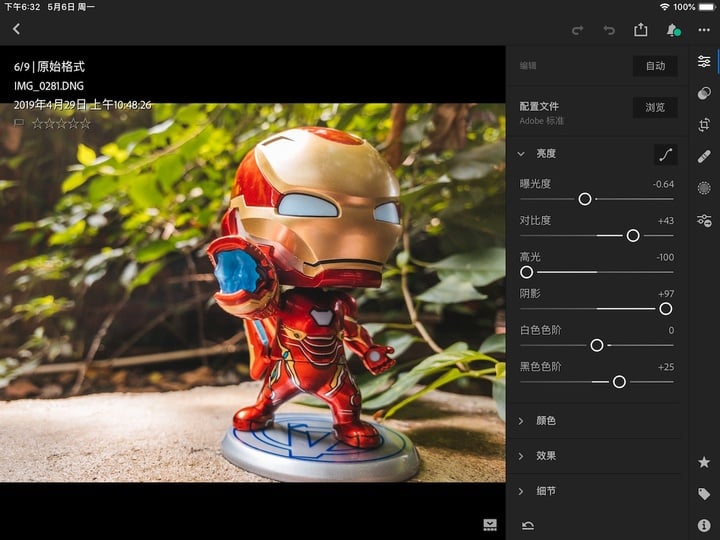
Task: Open the share export icon
Action: [641, 30]
